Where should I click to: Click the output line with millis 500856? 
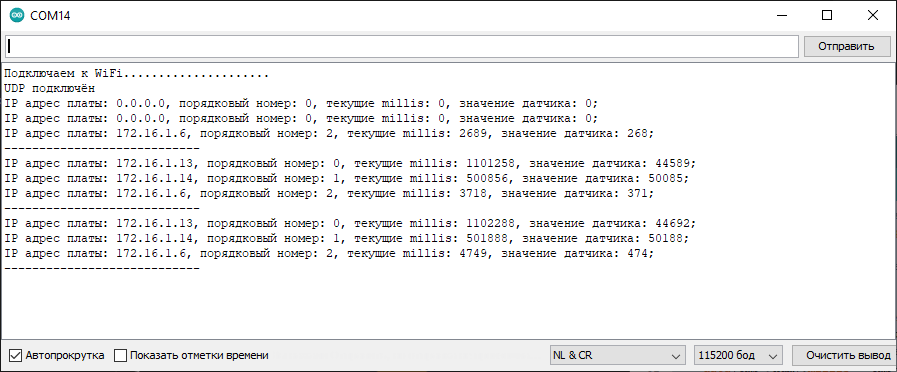click(346, 178)
